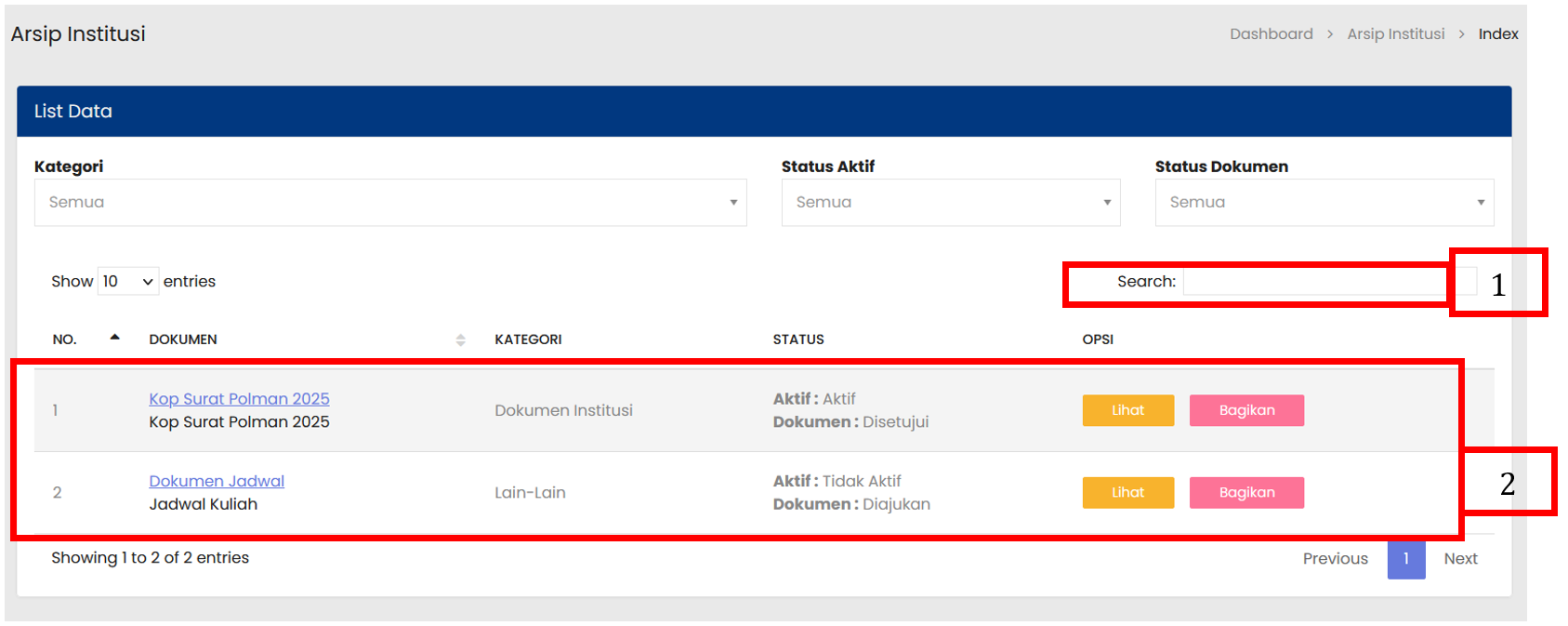Sort by NO. column ascending arrow

pos(114,338)
